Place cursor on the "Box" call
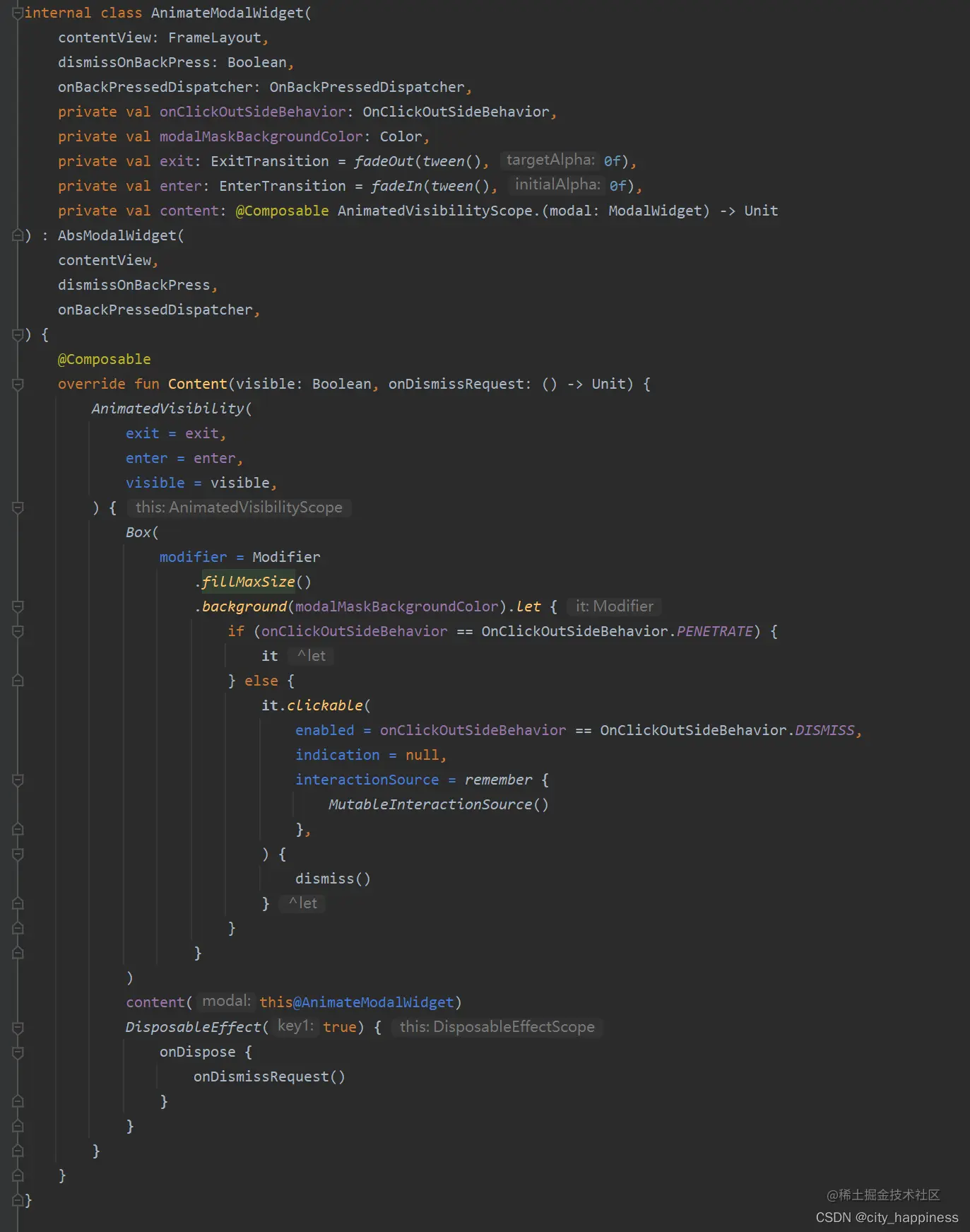This screenshot has width=970, height=1232. point(138,533)
